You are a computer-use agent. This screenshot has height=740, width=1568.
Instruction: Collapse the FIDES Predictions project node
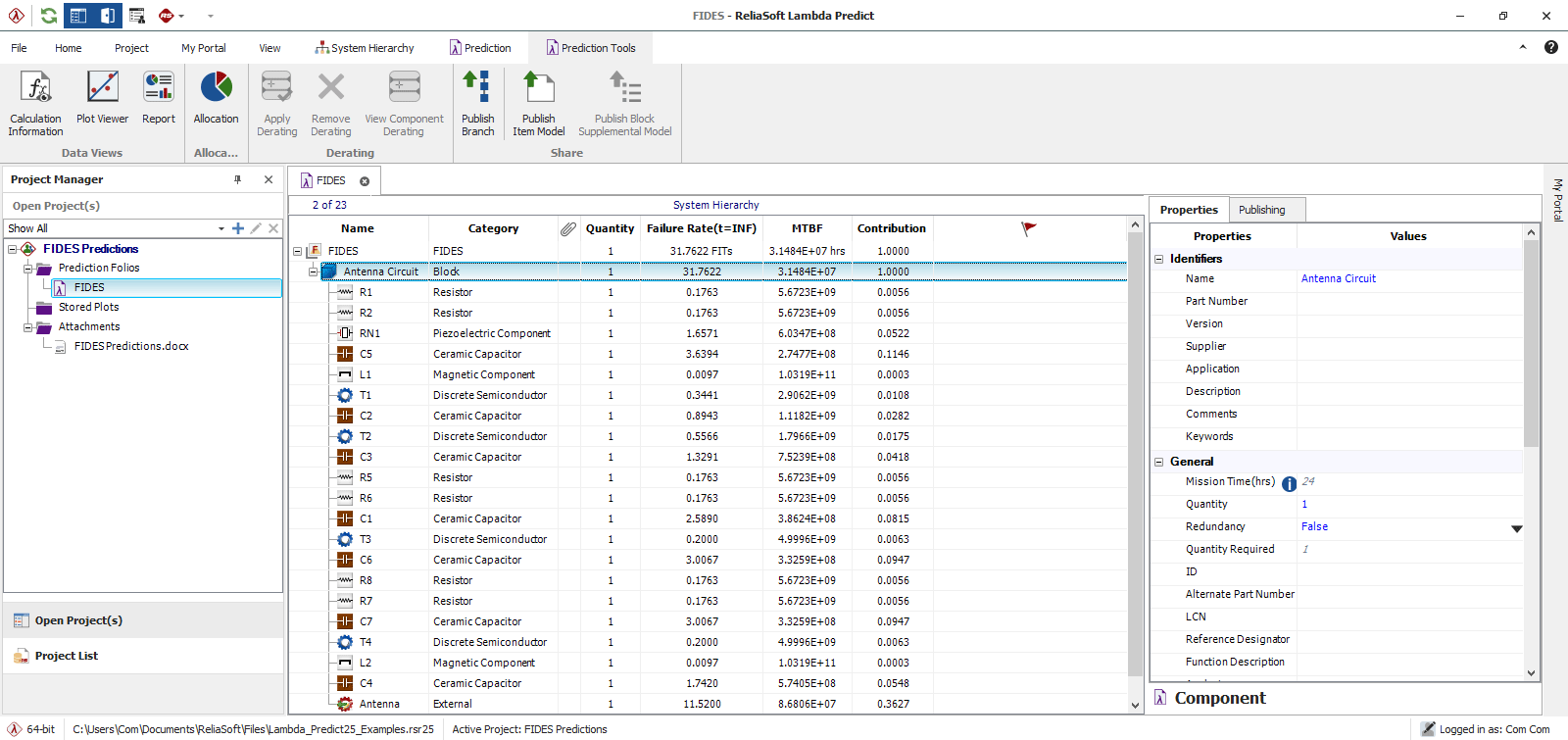(13, 249)
